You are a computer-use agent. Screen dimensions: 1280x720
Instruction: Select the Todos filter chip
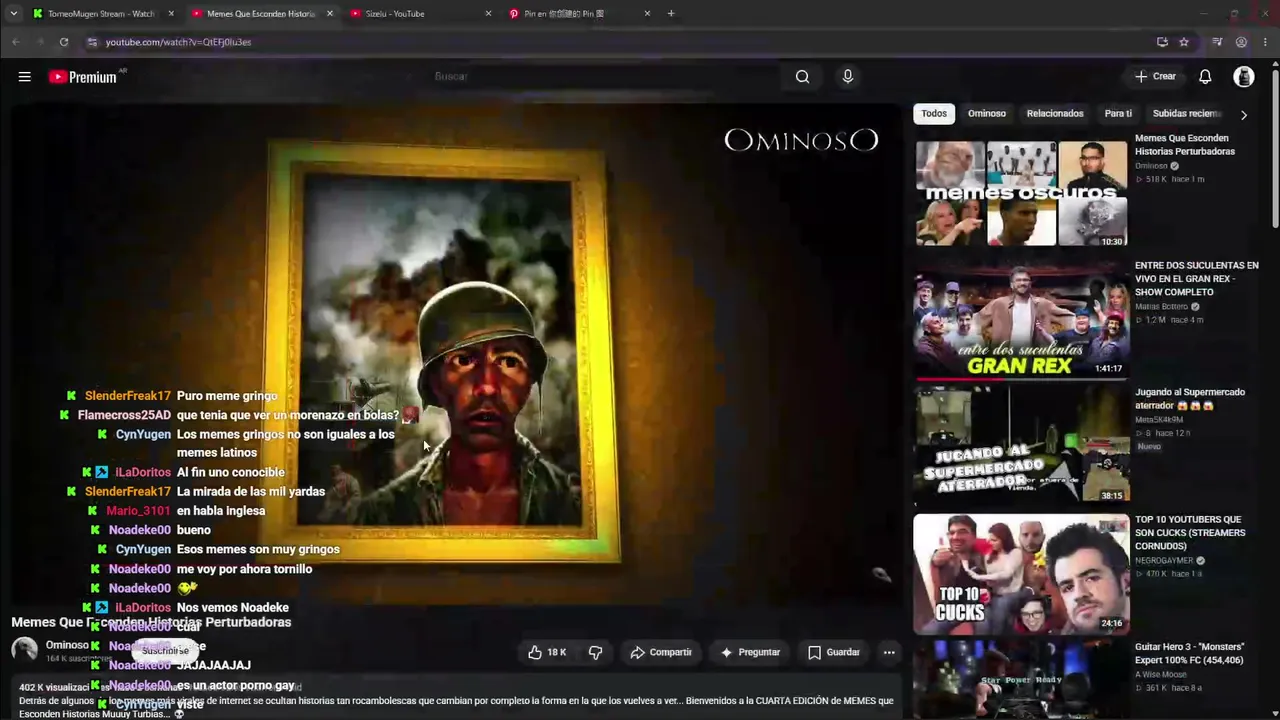tap(934, 114)
